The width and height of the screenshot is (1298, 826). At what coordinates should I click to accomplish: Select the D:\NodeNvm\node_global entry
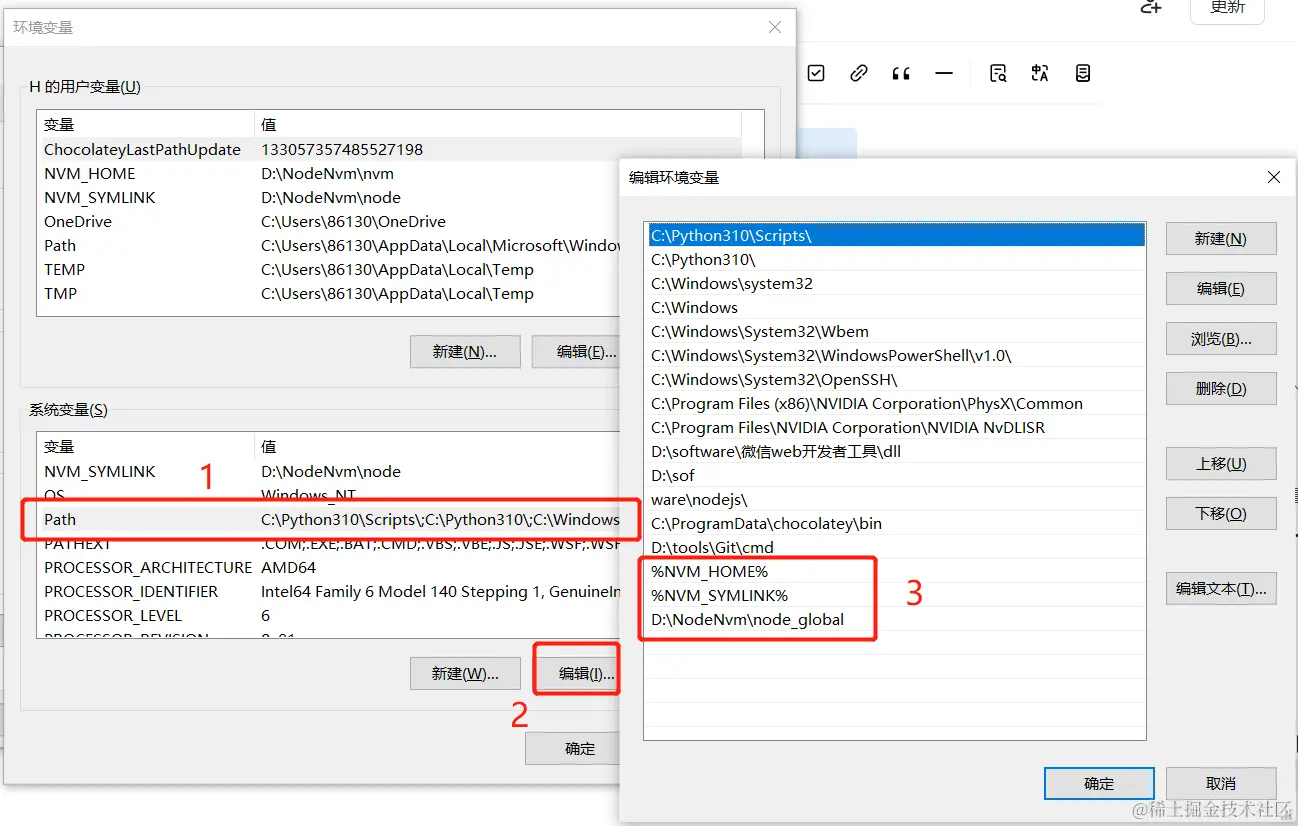pyautogui.click(x=895, y=619)
